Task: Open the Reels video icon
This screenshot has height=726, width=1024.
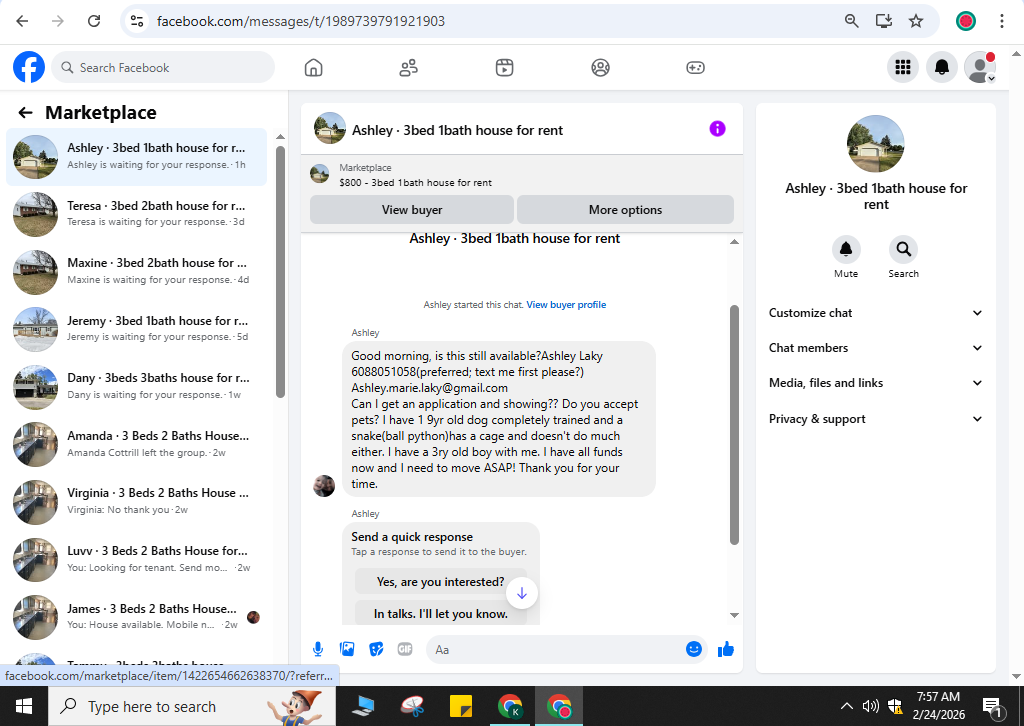Action: click(x=504, y=67)
